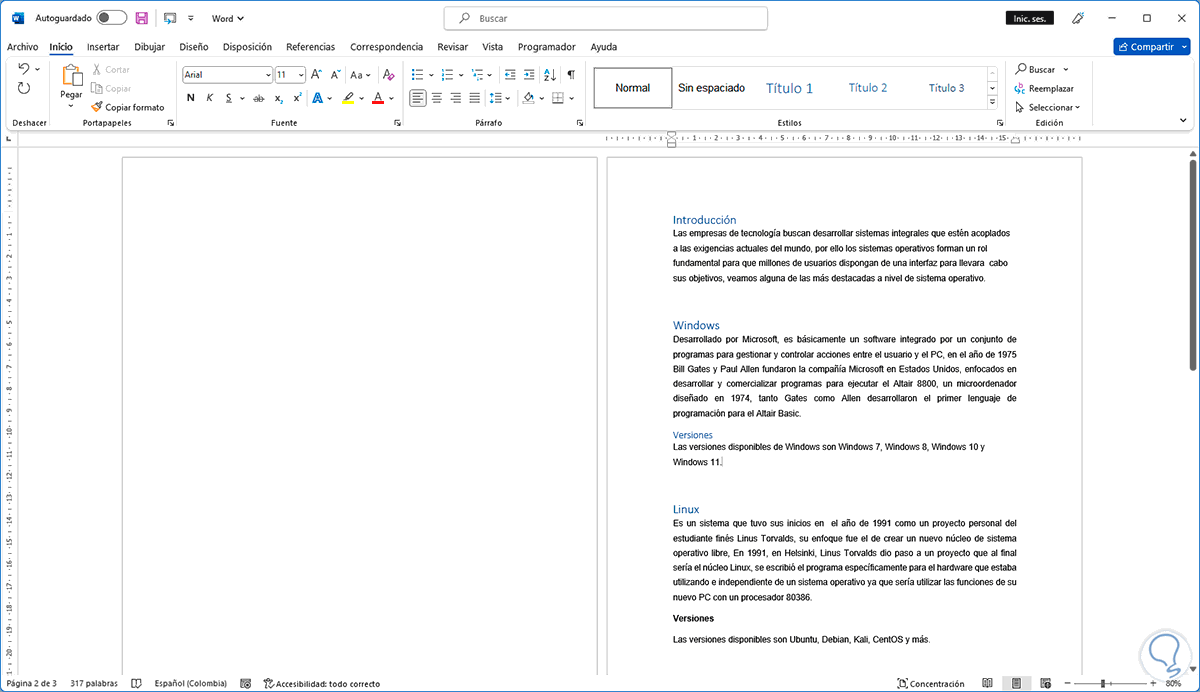Click the Buscar search box in title bar

coord(606,18)
